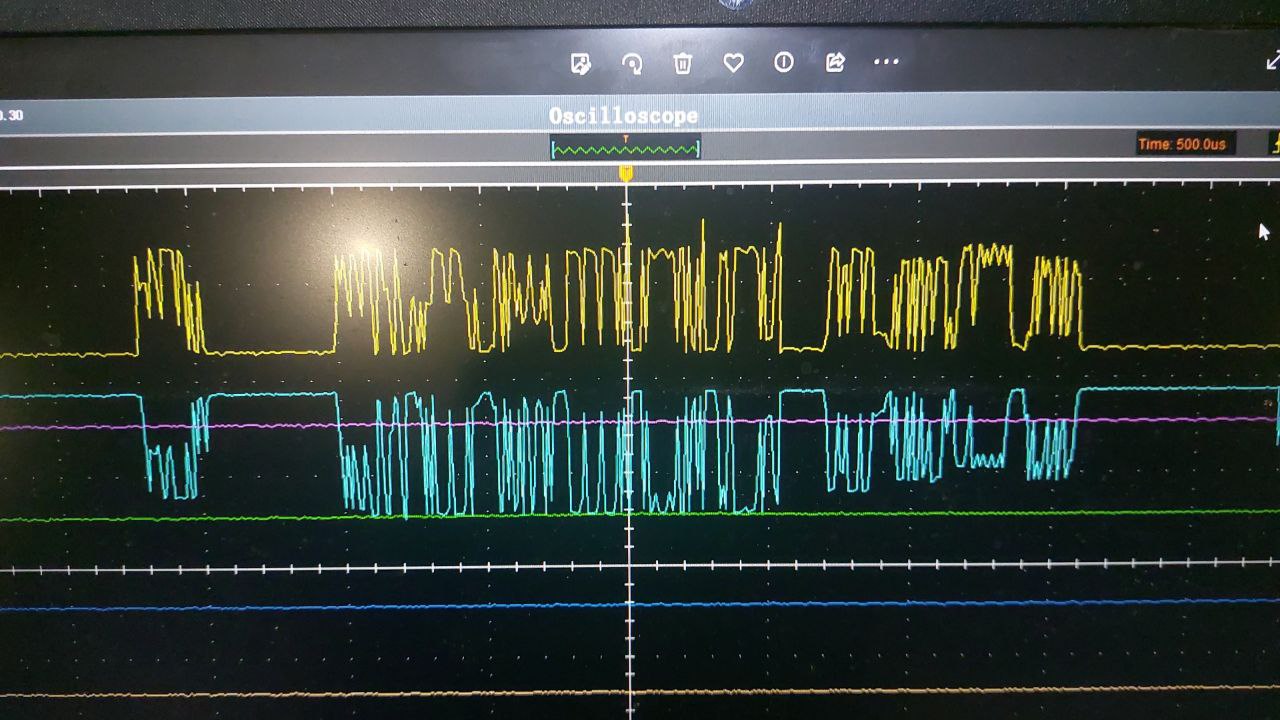Click the Oscilloscope title text
The width and height of the screenshot is (1280, 720).
pos(623,116)
